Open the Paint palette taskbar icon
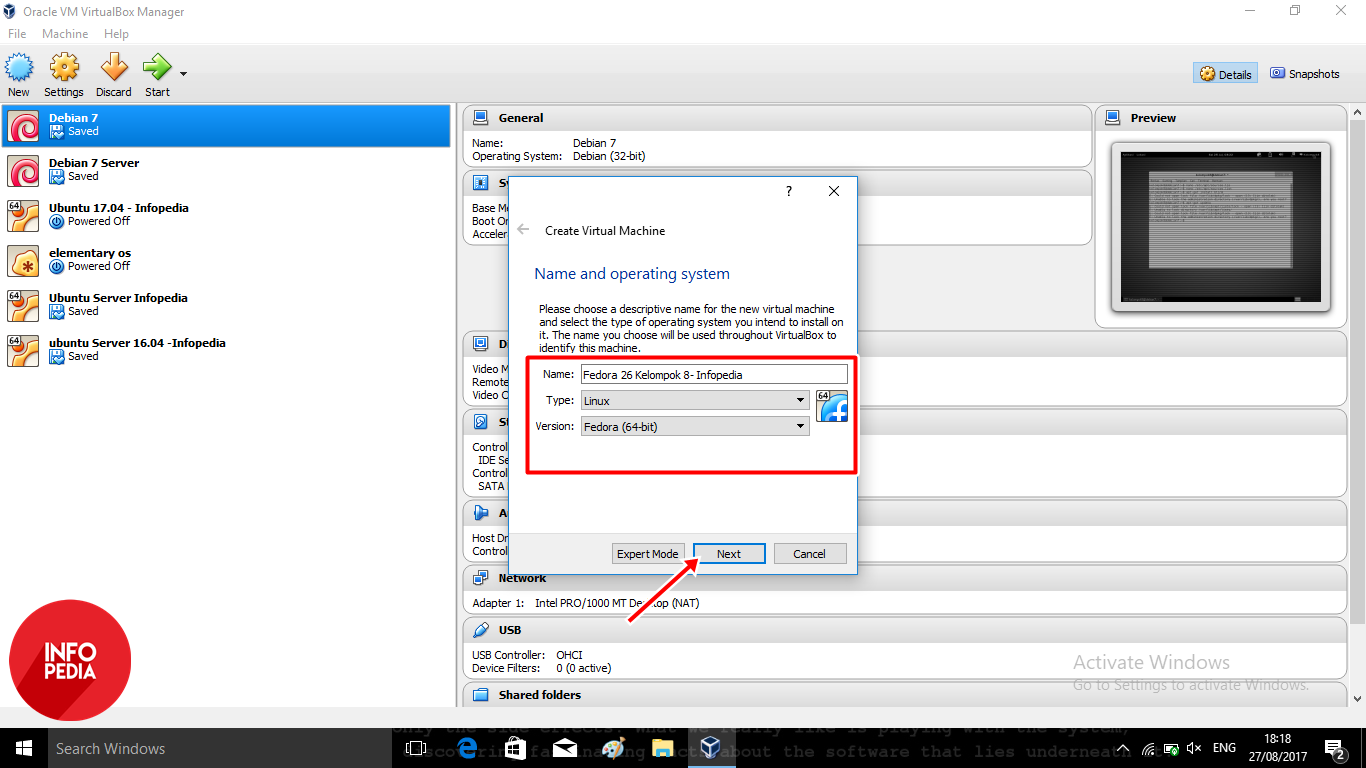The width and height of the screenshot is (1366, 768). [613, 748]
